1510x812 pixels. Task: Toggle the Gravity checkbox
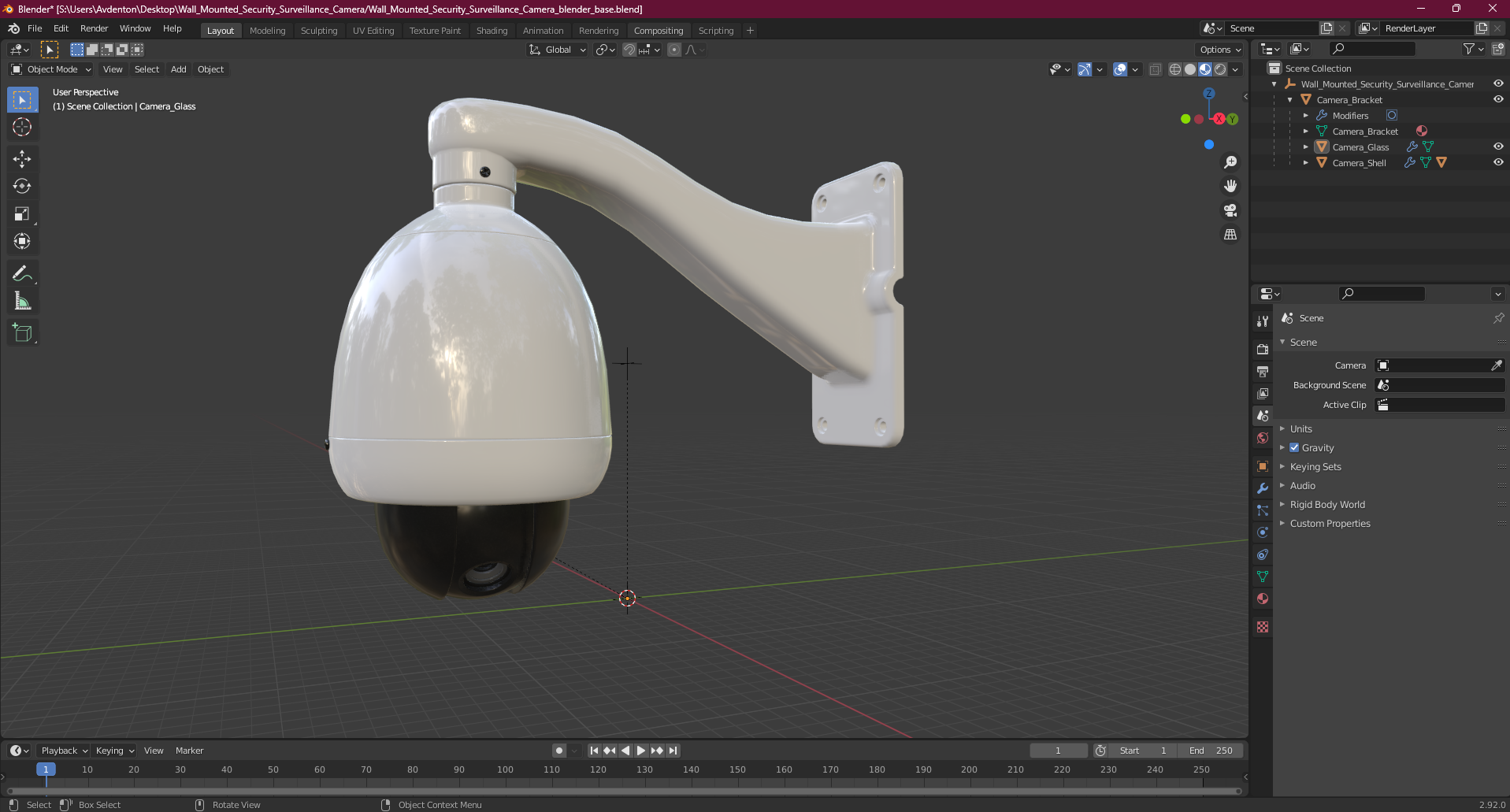(x=1294, y=447)
